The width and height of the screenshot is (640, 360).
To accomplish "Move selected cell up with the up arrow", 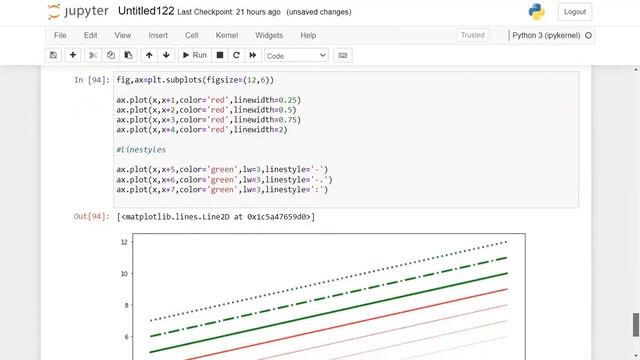I will pos(149,55).
